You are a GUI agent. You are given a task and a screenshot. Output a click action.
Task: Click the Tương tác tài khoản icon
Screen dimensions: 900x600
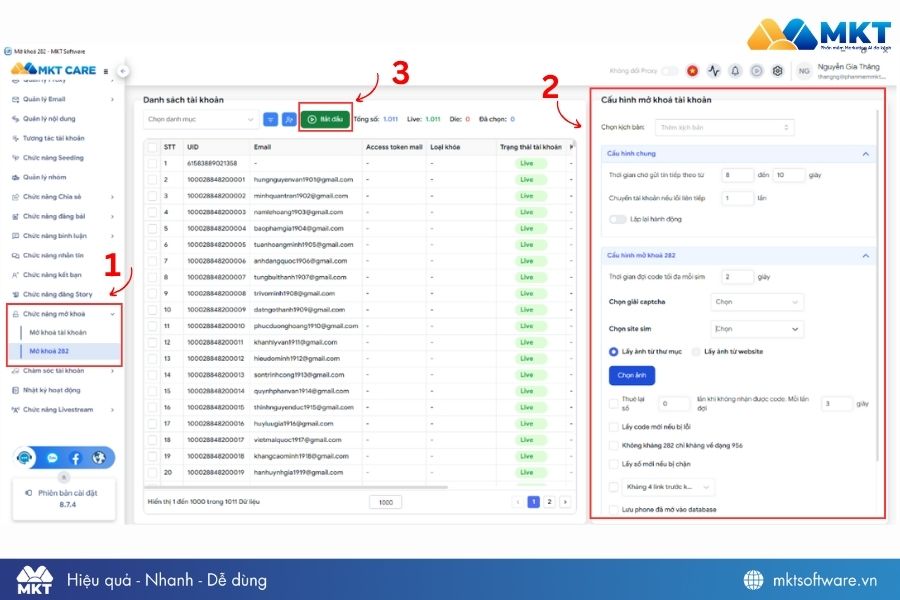[15, 138]
